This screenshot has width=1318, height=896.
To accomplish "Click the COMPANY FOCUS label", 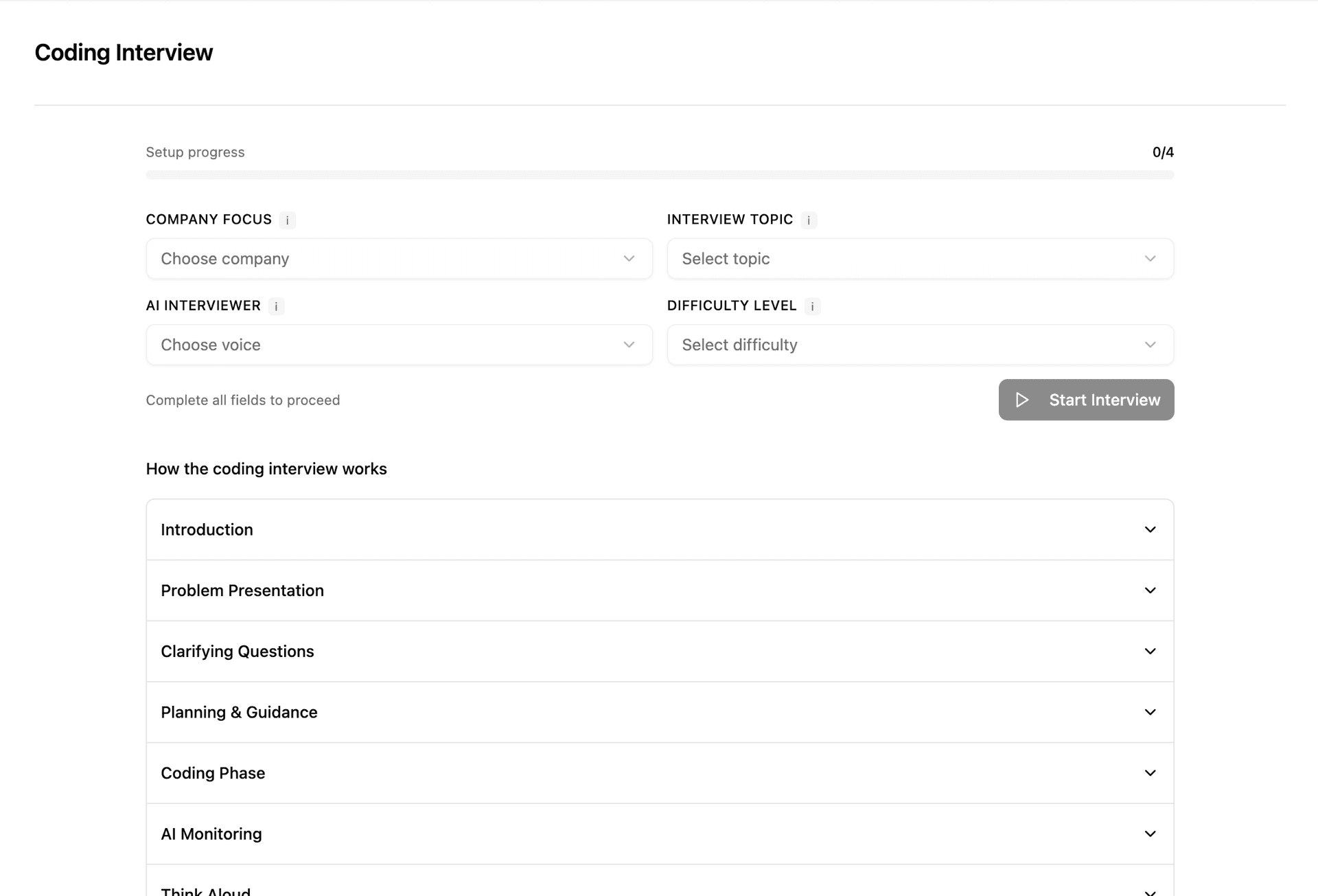I will [x=209, y=220].
